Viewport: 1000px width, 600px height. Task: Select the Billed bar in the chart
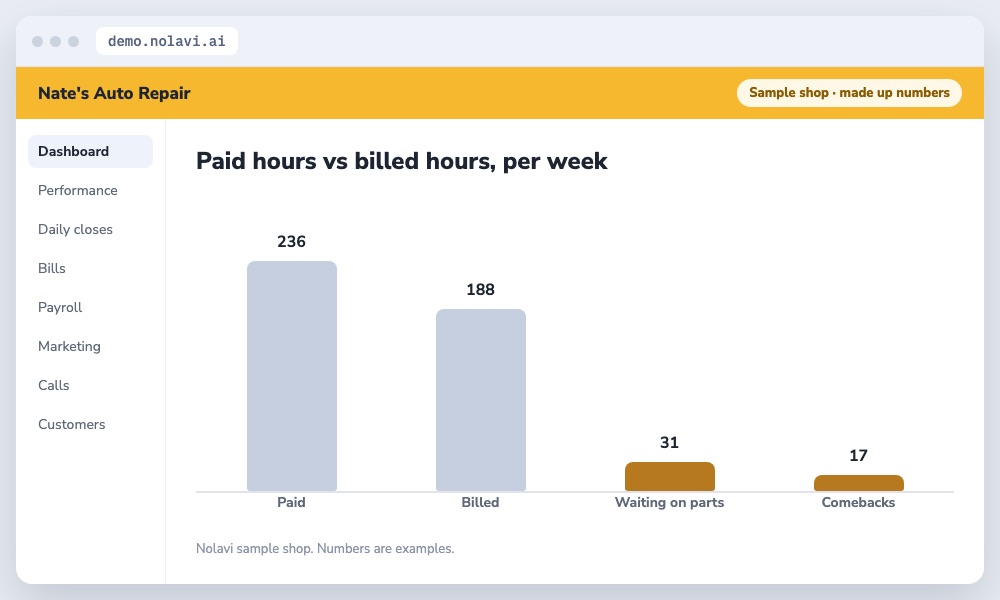tap(480, 400)
